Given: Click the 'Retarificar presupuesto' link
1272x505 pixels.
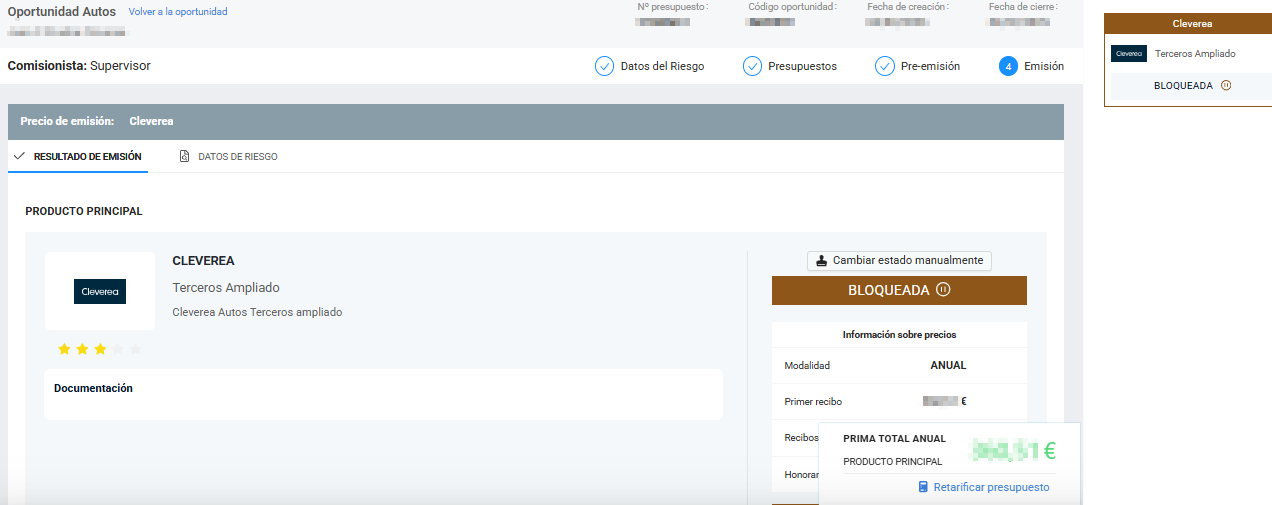Looking at the screenshot, I should (x=991, y=487).
